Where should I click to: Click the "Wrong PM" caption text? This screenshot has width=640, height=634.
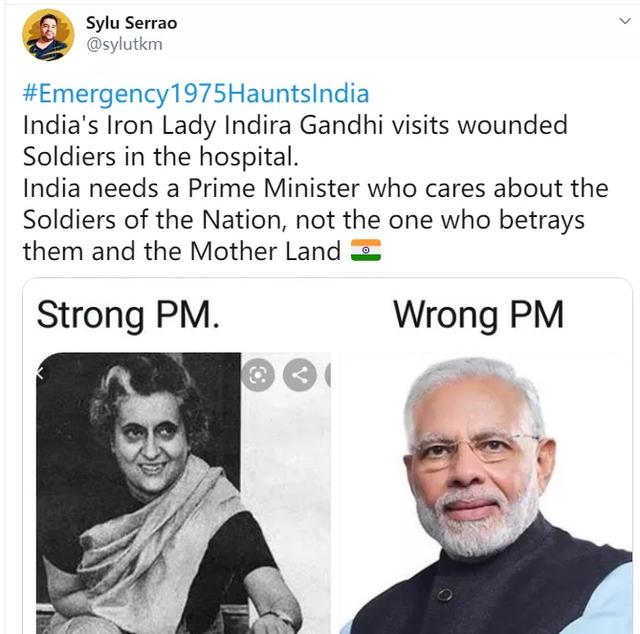click(478, 315)
